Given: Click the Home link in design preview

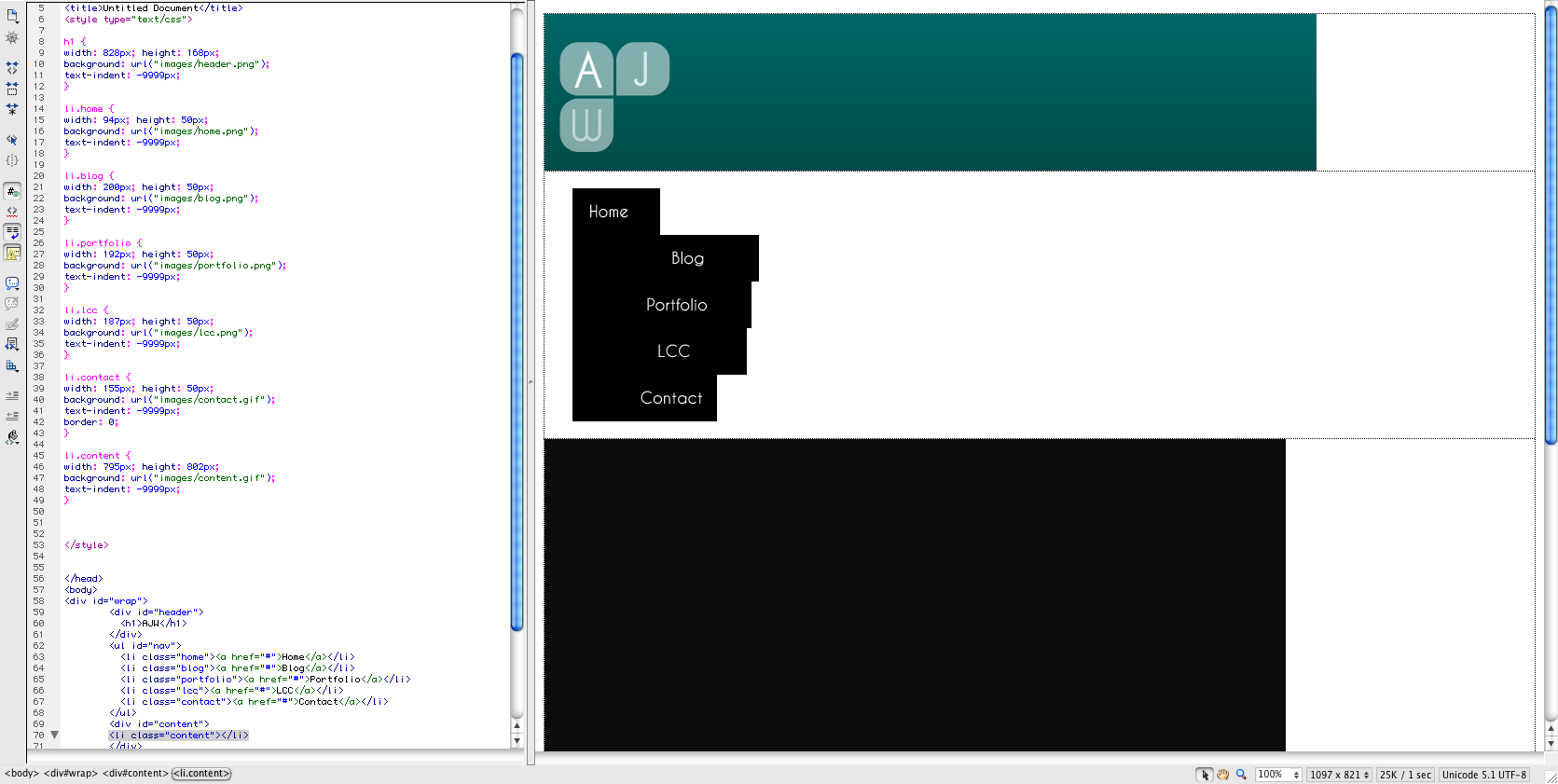Looking at the screenshot, I should pyautogui.click(x=609, y=212).
